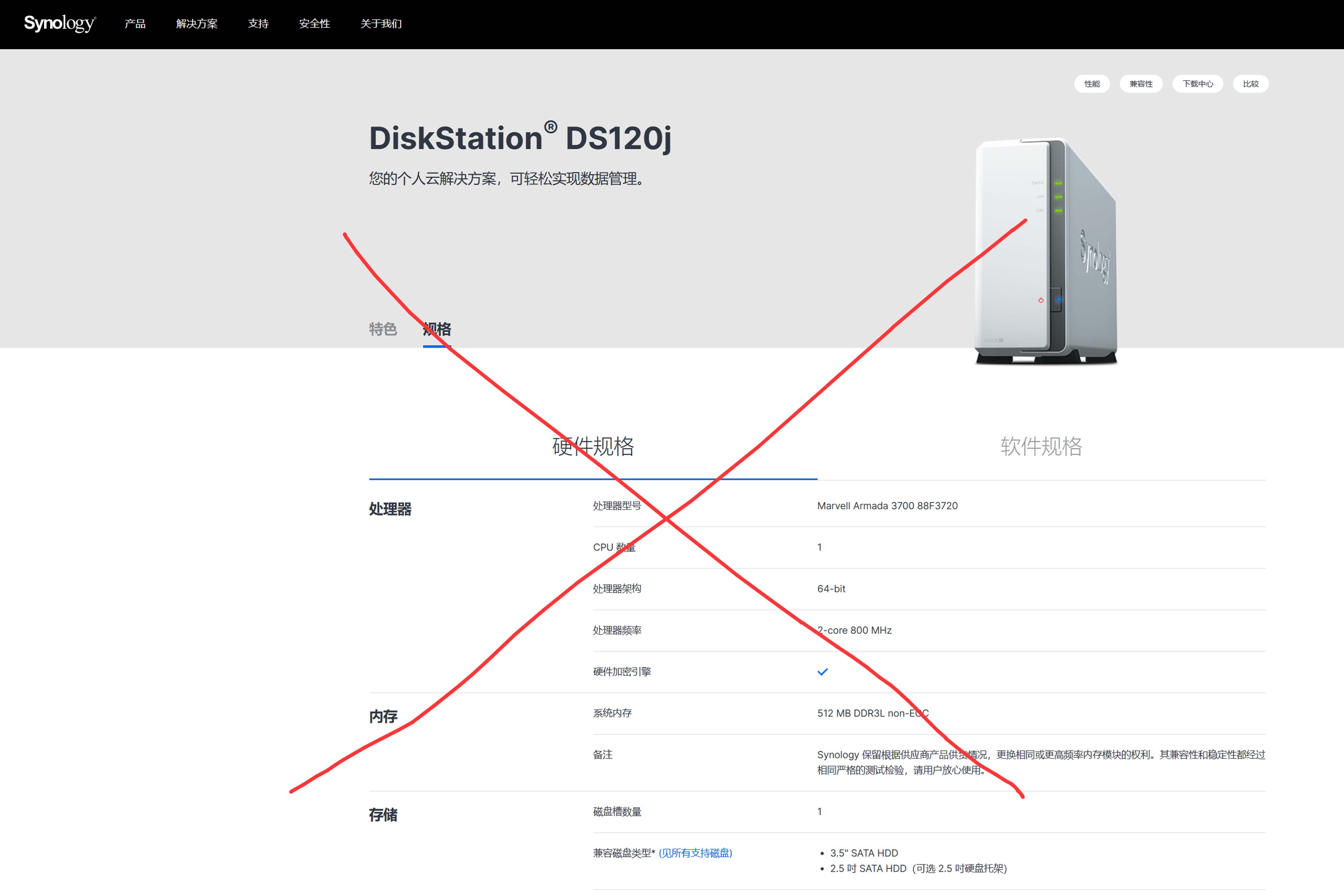Click the DiskStation DS120j heading
The image size is (1344, 896).
click(x=520, y=138)
